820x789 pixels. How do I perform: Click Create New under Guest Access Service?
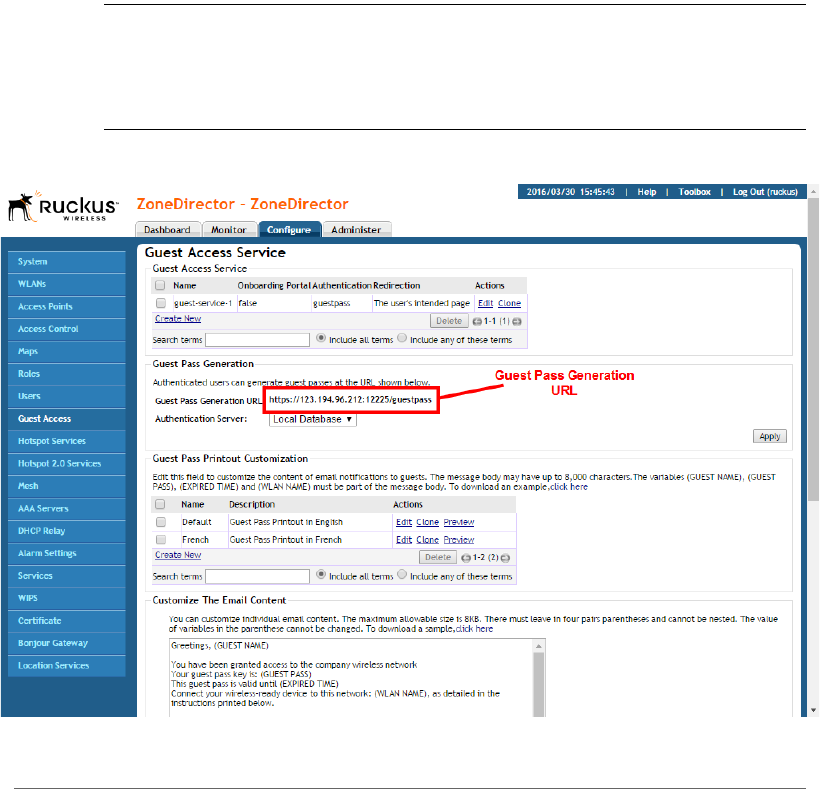(178, 318)
